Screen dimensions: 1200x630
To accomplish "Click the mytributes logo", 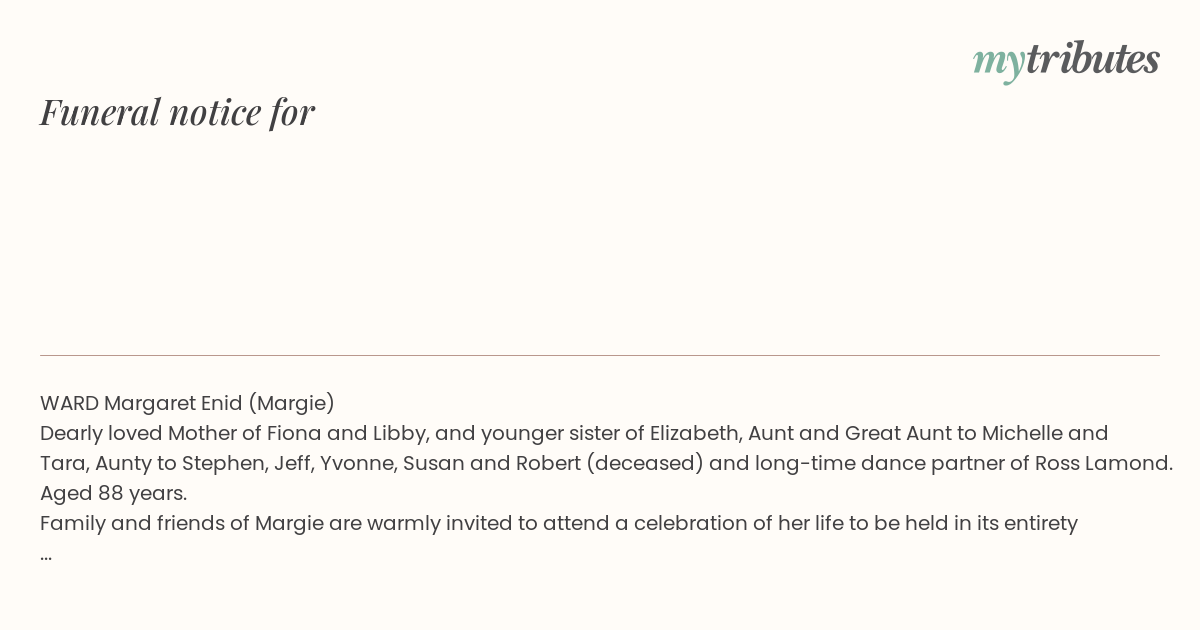I will pyautogui.click(x=1066, y=61).
